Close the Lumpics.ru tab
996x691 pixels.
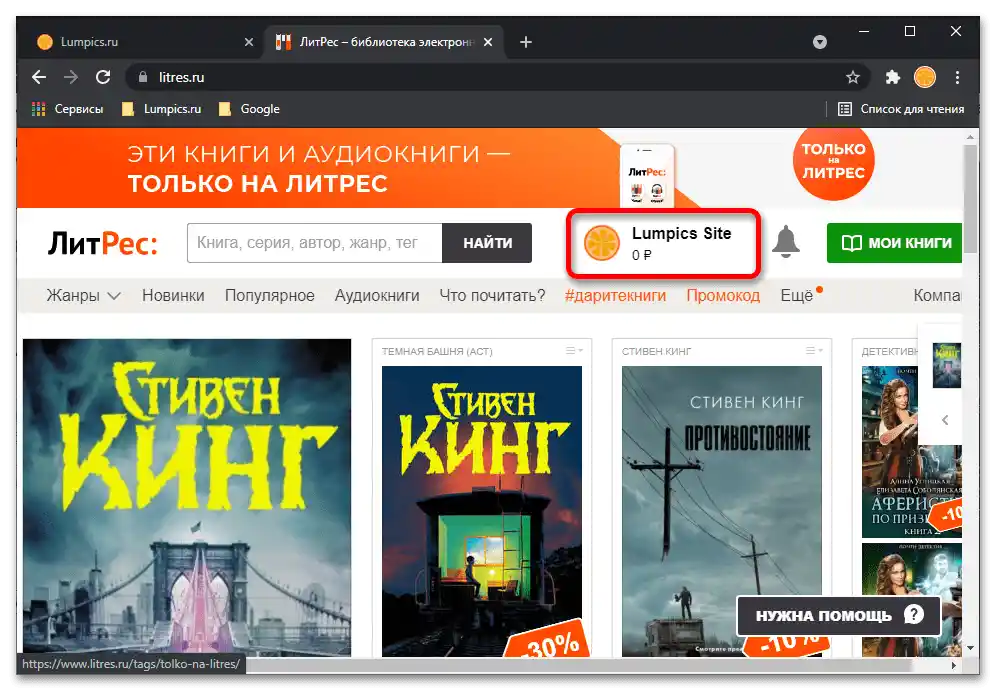(248, 42)
